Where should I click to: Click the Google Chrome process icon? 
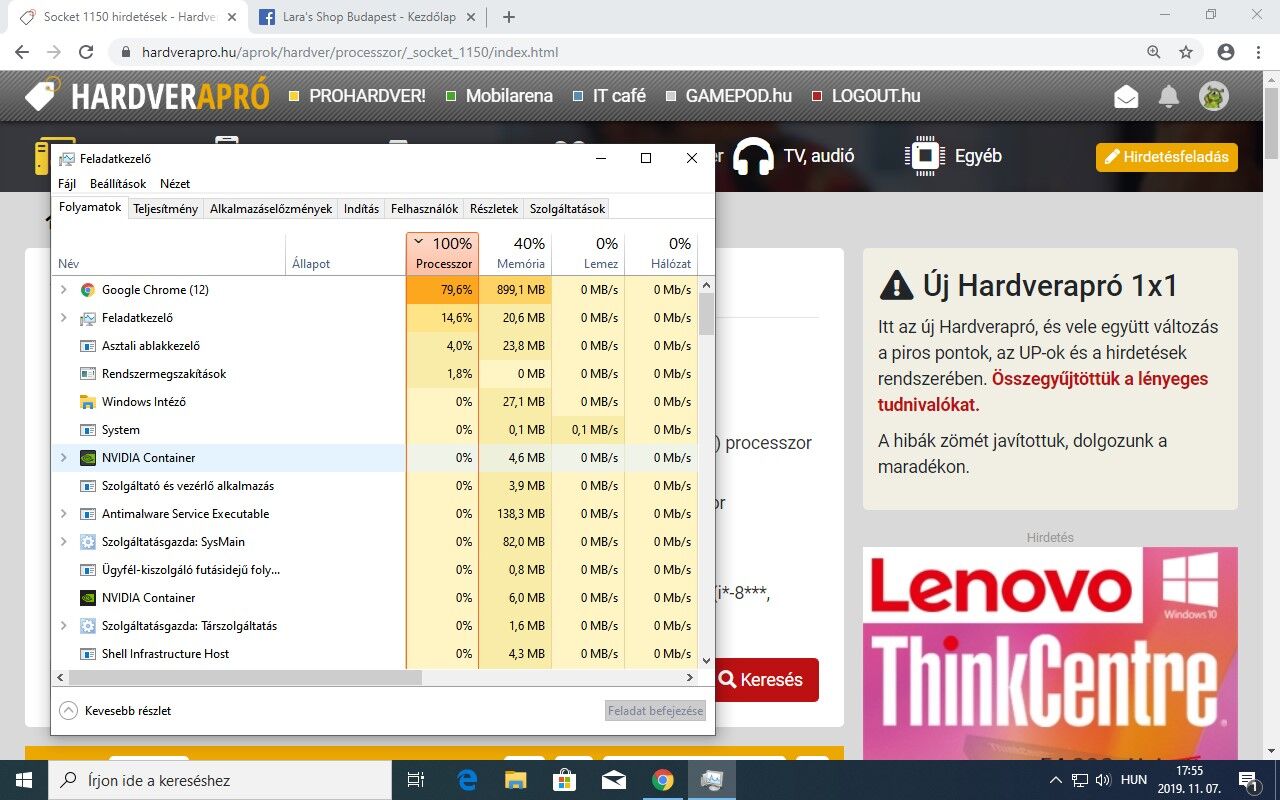(88, 290)
